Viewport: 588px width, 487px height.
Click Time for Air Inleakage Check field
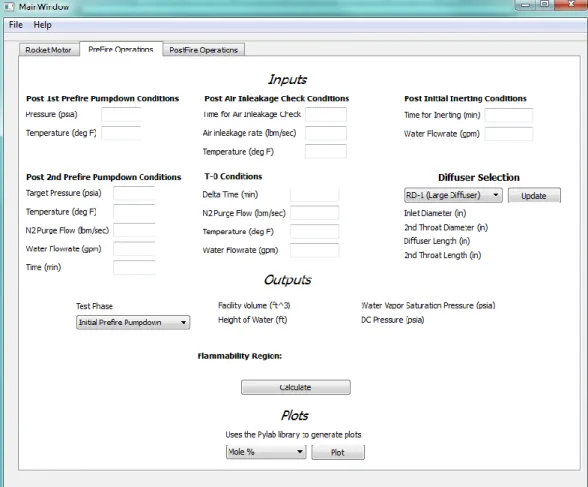coord(326,114)
